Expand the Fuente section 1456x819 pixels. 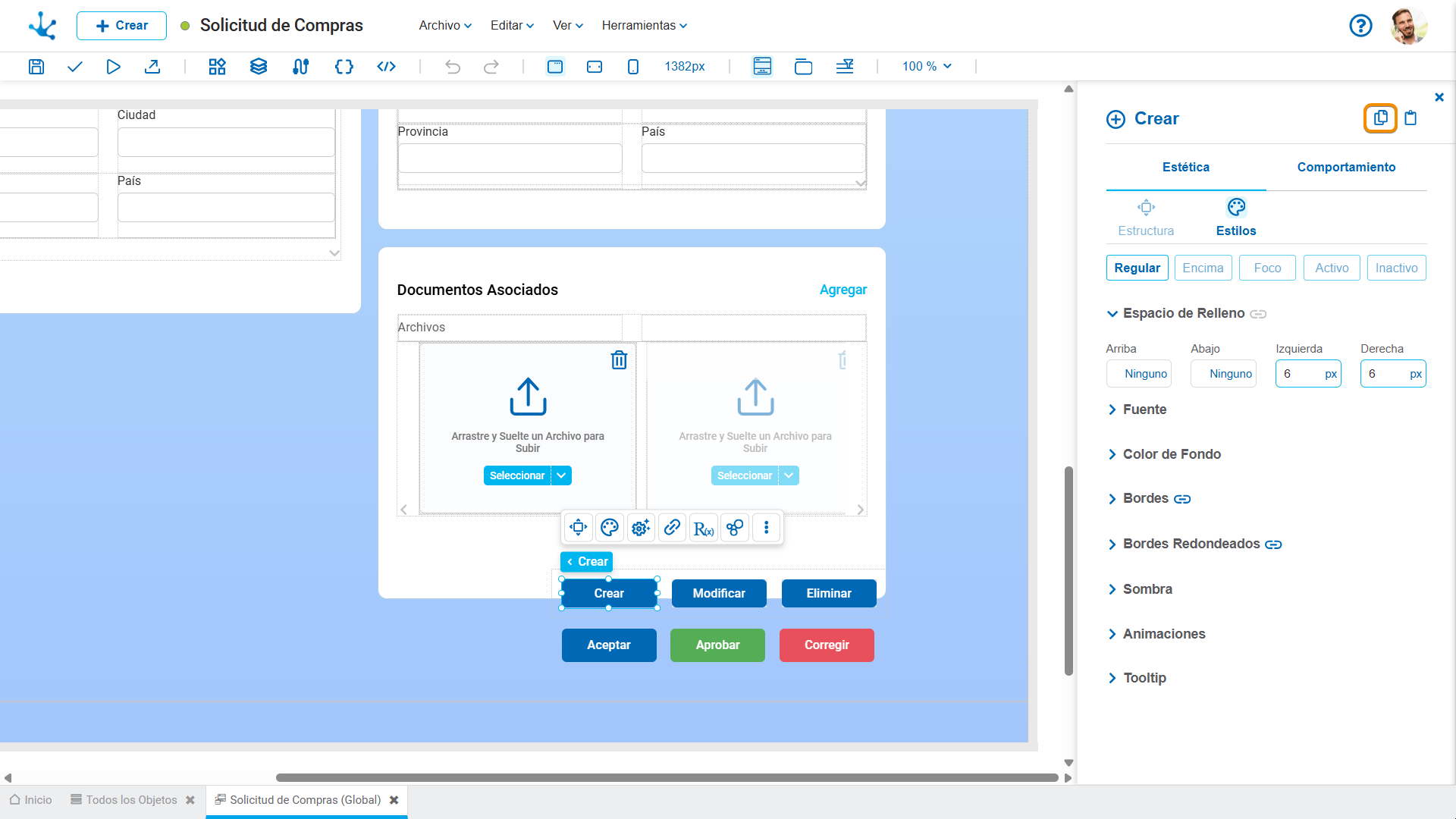pos(1144,409)
